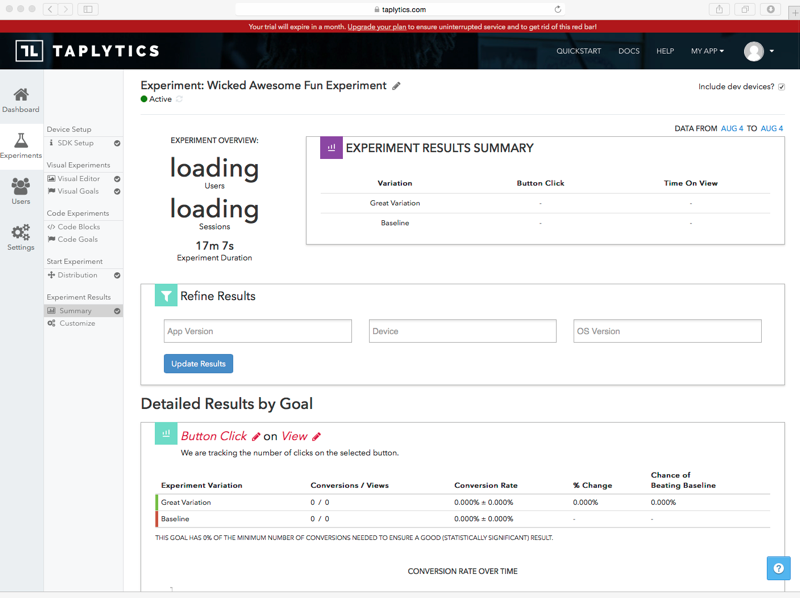
Task: Edit the Button Click goal name pencil
Action: 256,436
